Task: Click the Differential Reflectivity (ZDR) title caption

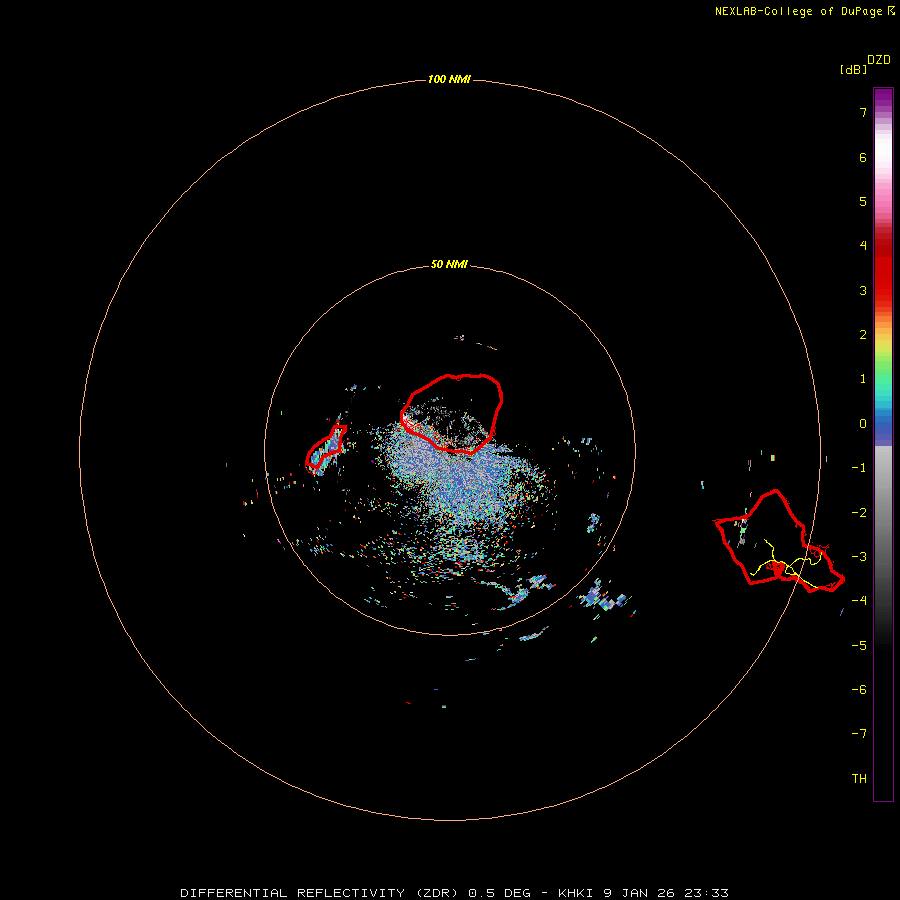Action: point(455,893)
